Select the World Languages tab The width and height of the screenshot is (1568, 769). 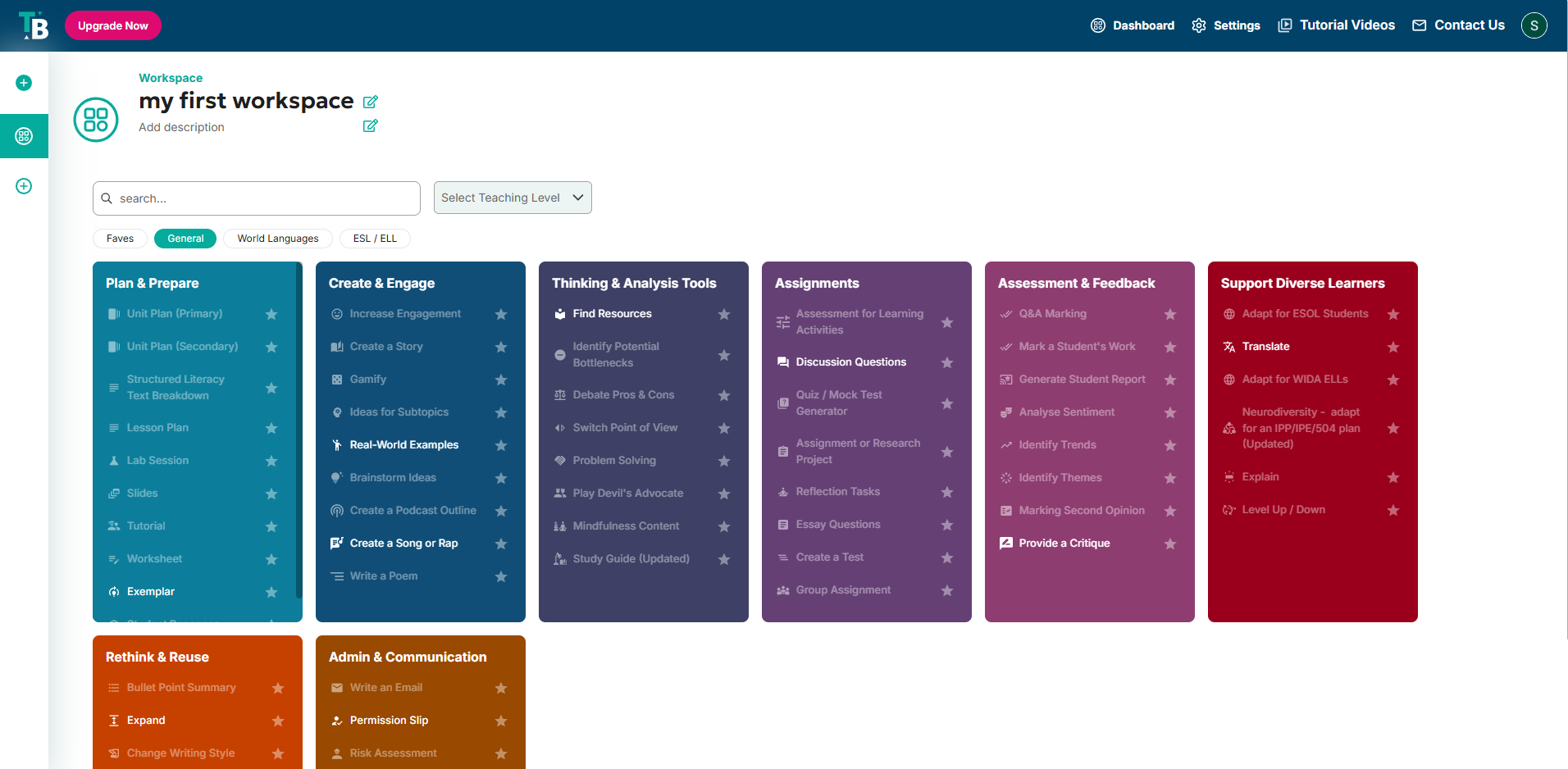tap(278, 239)
